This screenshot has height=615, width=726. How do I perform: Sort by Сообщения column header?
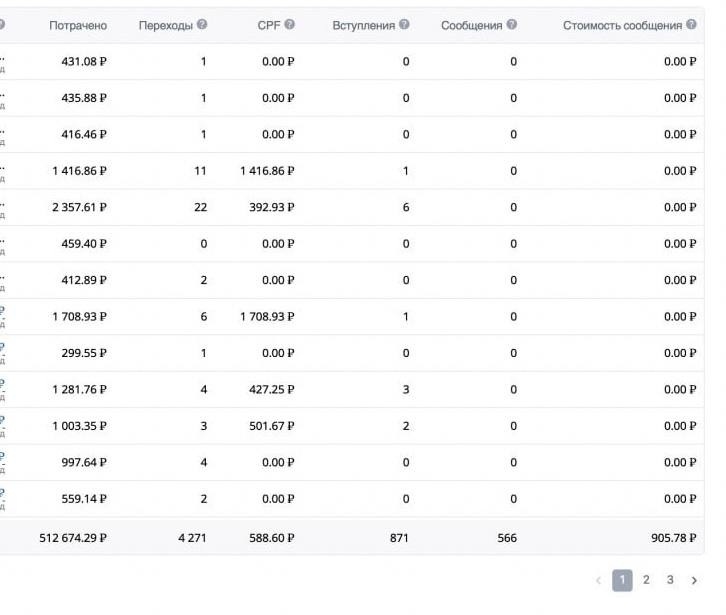tap(471, 25)
